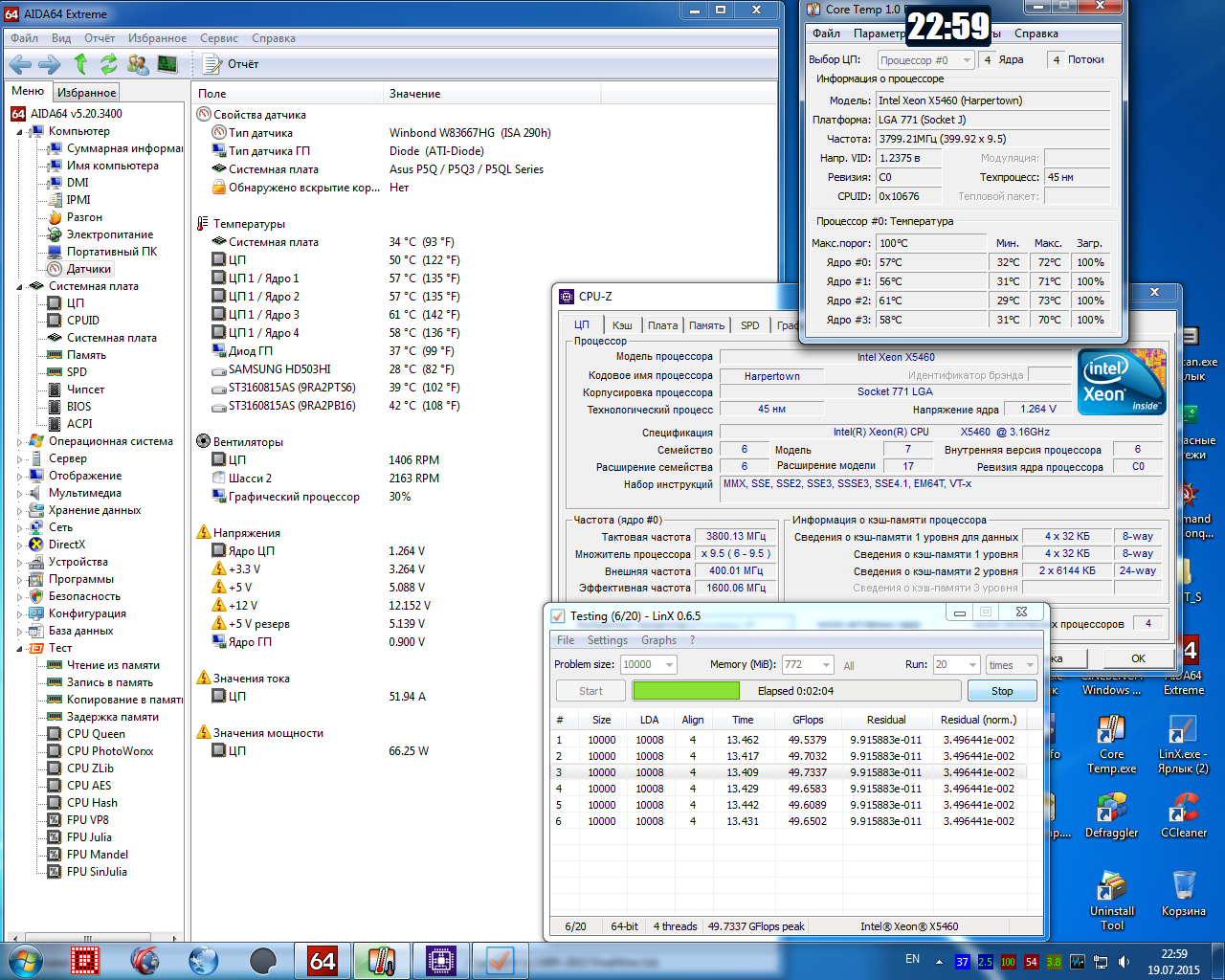Image resolution: width=1225 pixels, height=980 pixels.
Task: Open the Корзина recycle bin
Action: point(1184,894)
